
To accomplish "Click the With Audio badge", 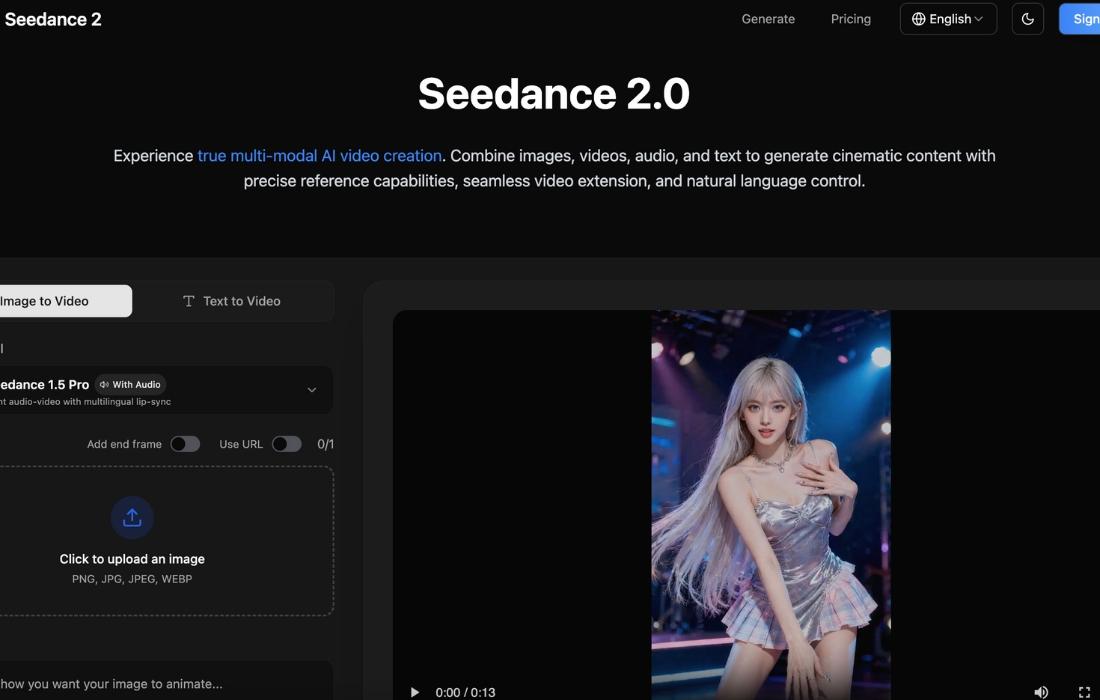I will (131, 384).
